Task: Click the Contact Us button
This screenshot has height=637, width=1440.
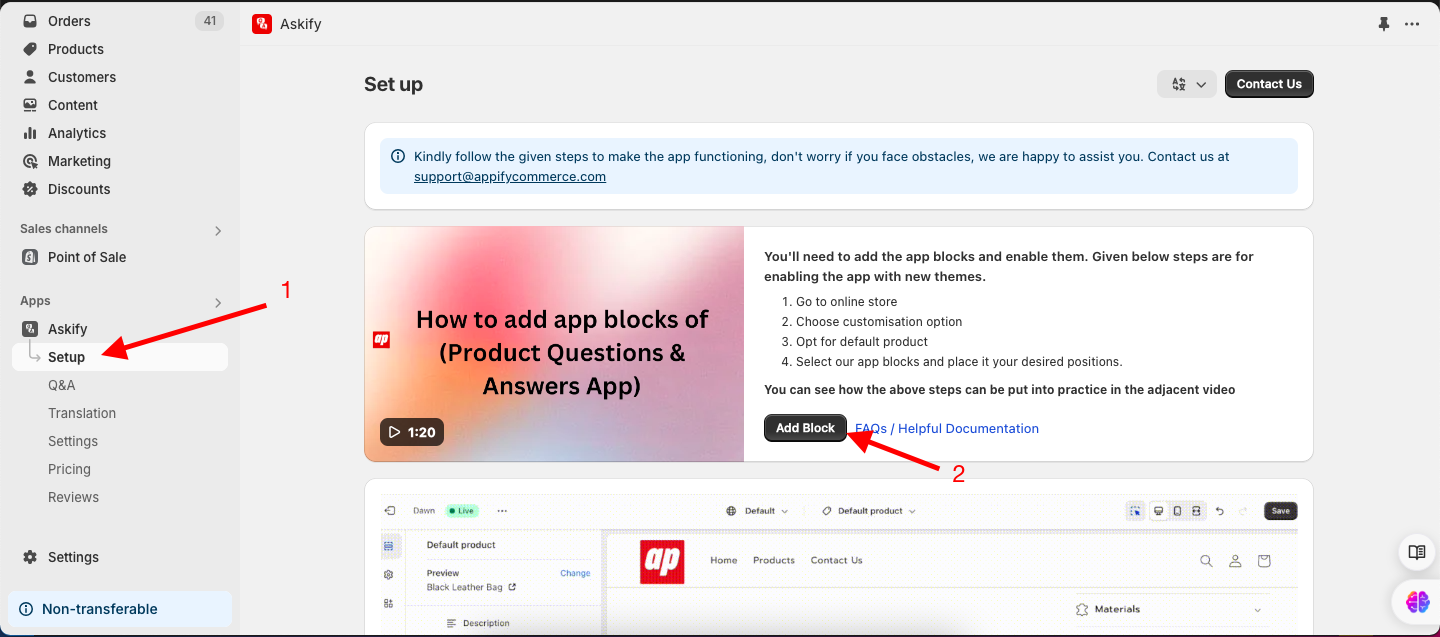Action: tap(1269, 84)
